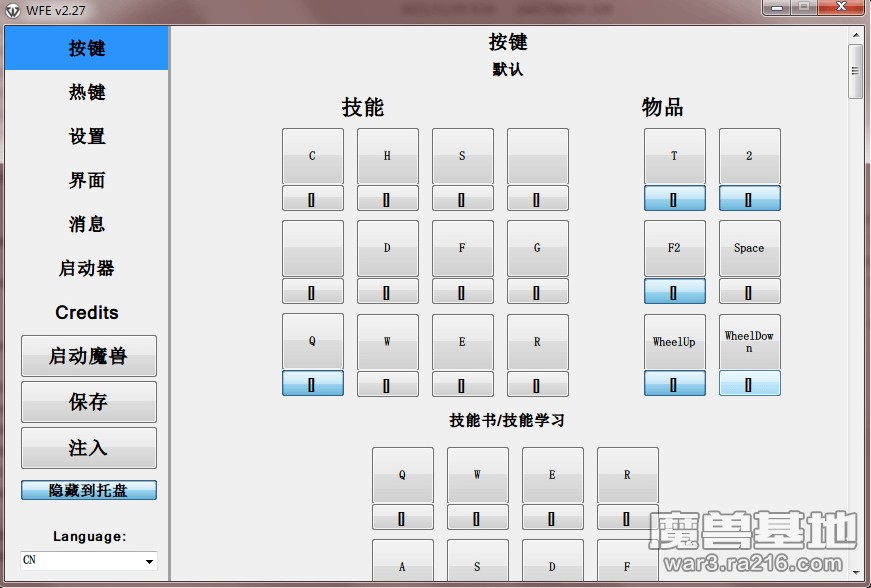Pick the WheelUp item key slot
Image resolution: width=871 pixels, height=588 pixels.
(674, 342)
